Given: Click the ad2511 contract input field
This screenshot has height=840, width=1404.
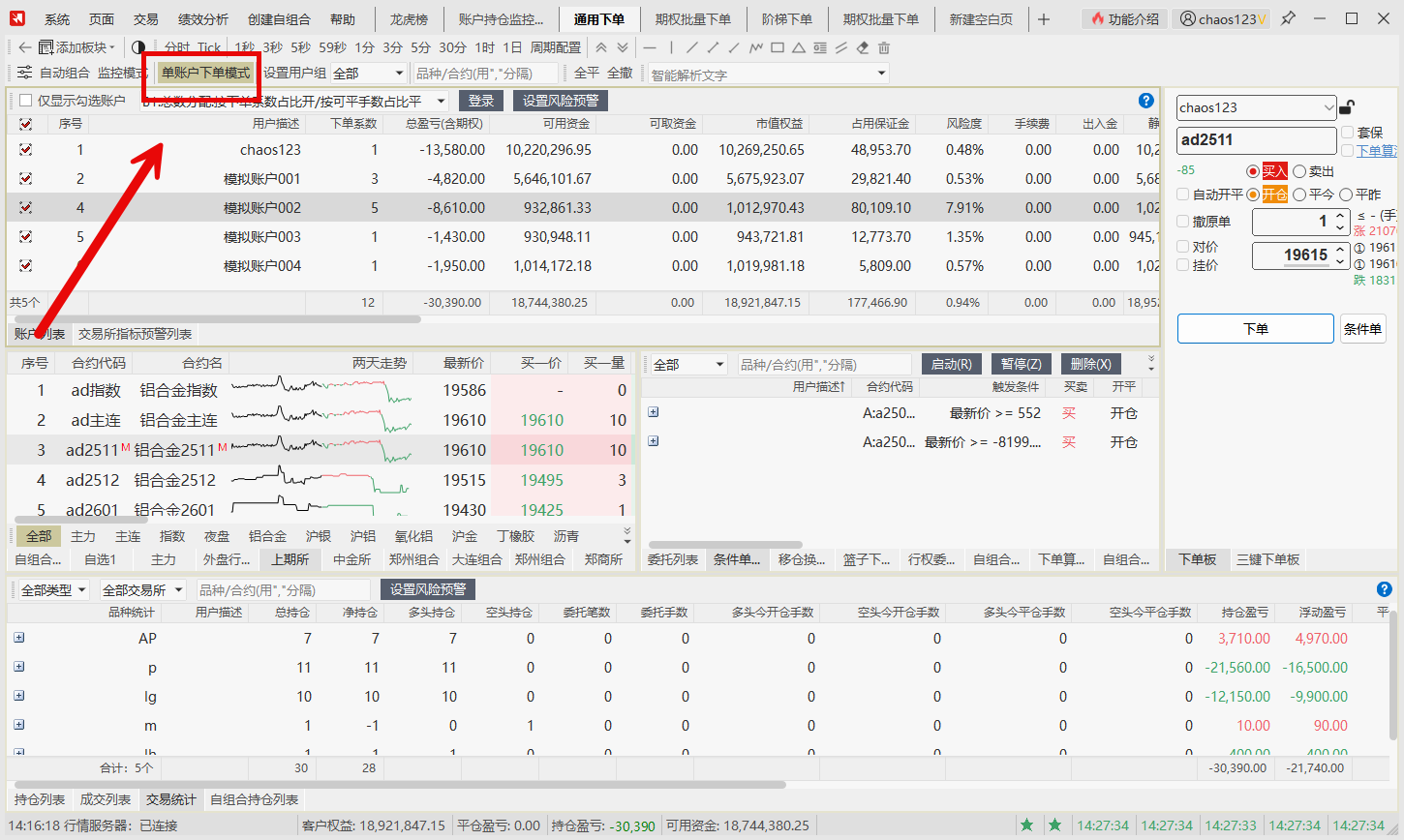Looking at the screenshot, I should [x=1256, y=139].
